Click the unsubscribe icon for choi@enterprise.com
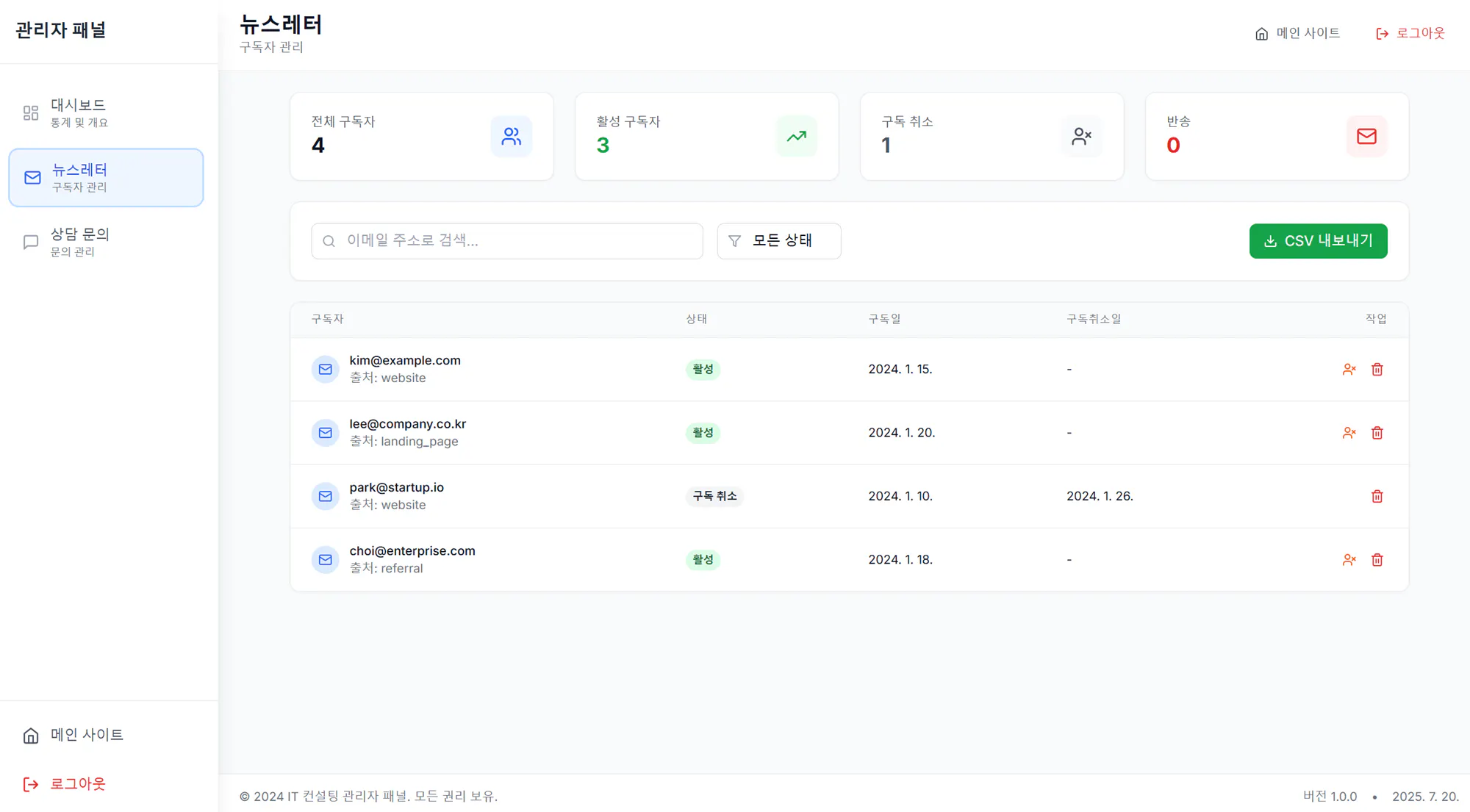This screenshot has width=1470, height=812. pyautogui.click(x=1349, y=560)
